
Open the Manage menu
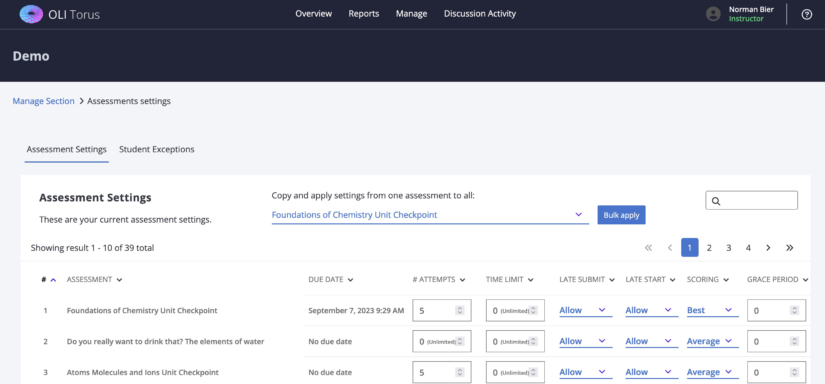tap(411, 14)
